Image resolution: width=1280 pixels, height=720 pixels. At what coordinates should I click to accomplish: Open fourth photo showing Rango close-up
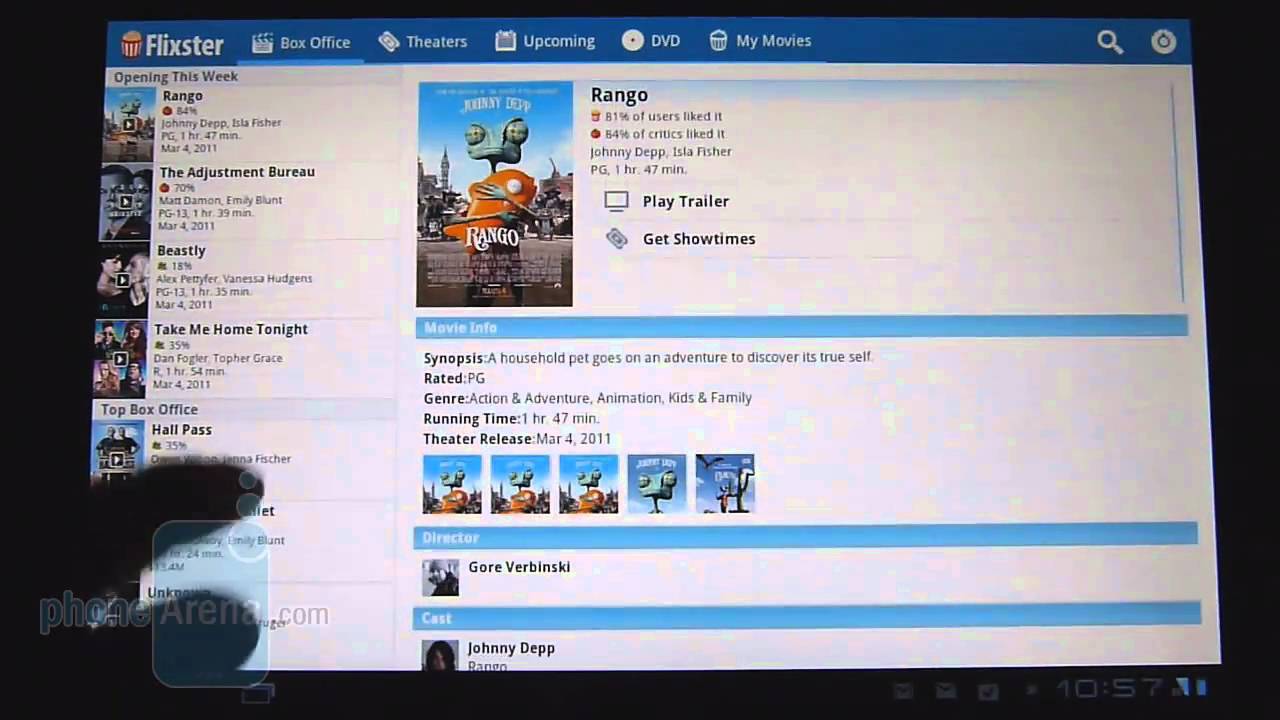(657, 484)
